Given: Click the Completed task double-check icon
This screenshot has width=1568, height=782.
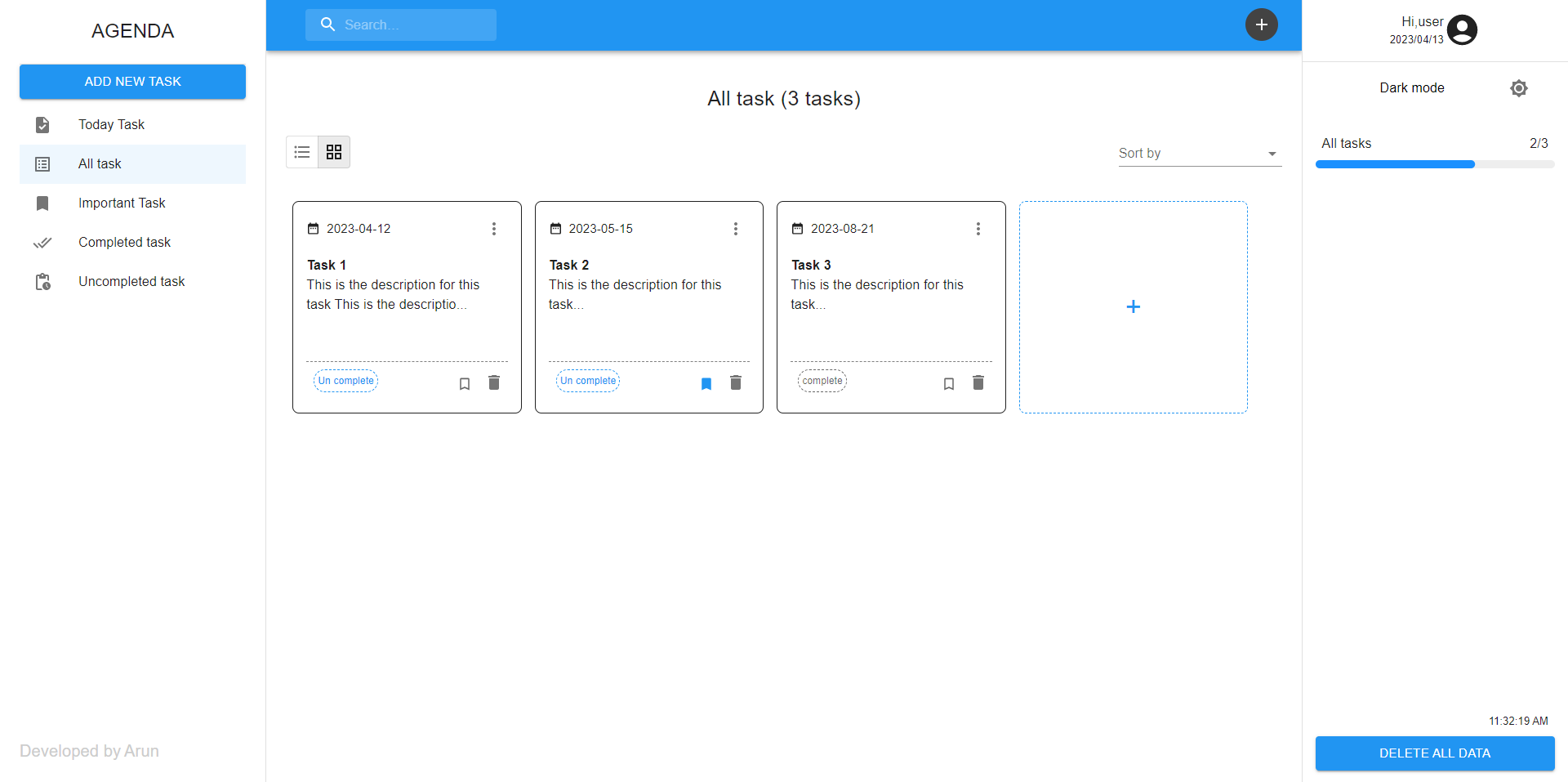Looking at the screenshot, I should coord(42,243).
